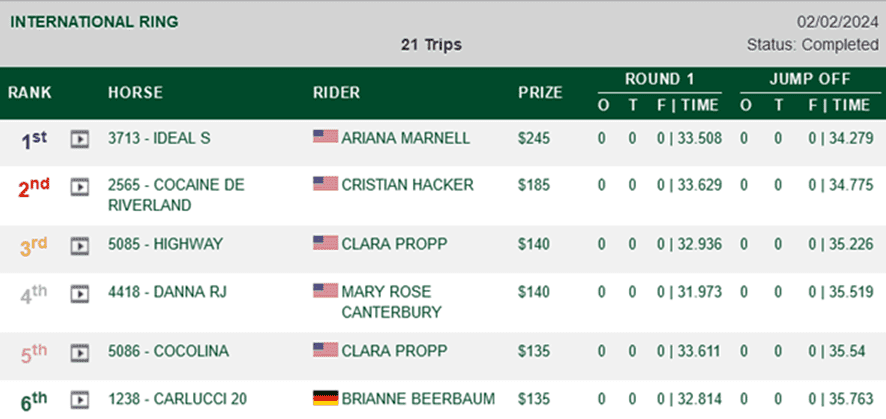Open video icon next to COCOLINA
886x419 pixels.
point(80,352)
